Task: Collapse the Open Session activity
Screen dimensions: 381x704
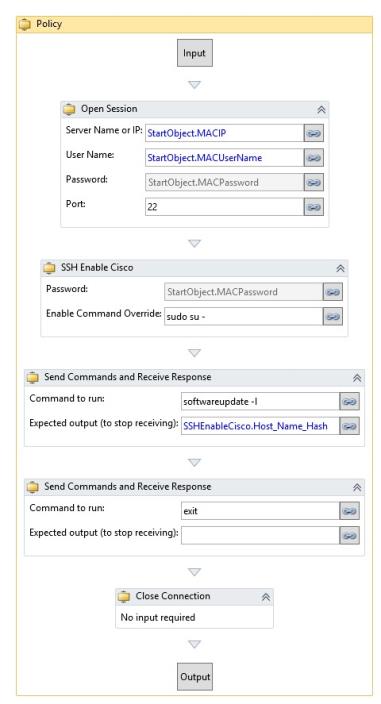Action: coord(321,110)
